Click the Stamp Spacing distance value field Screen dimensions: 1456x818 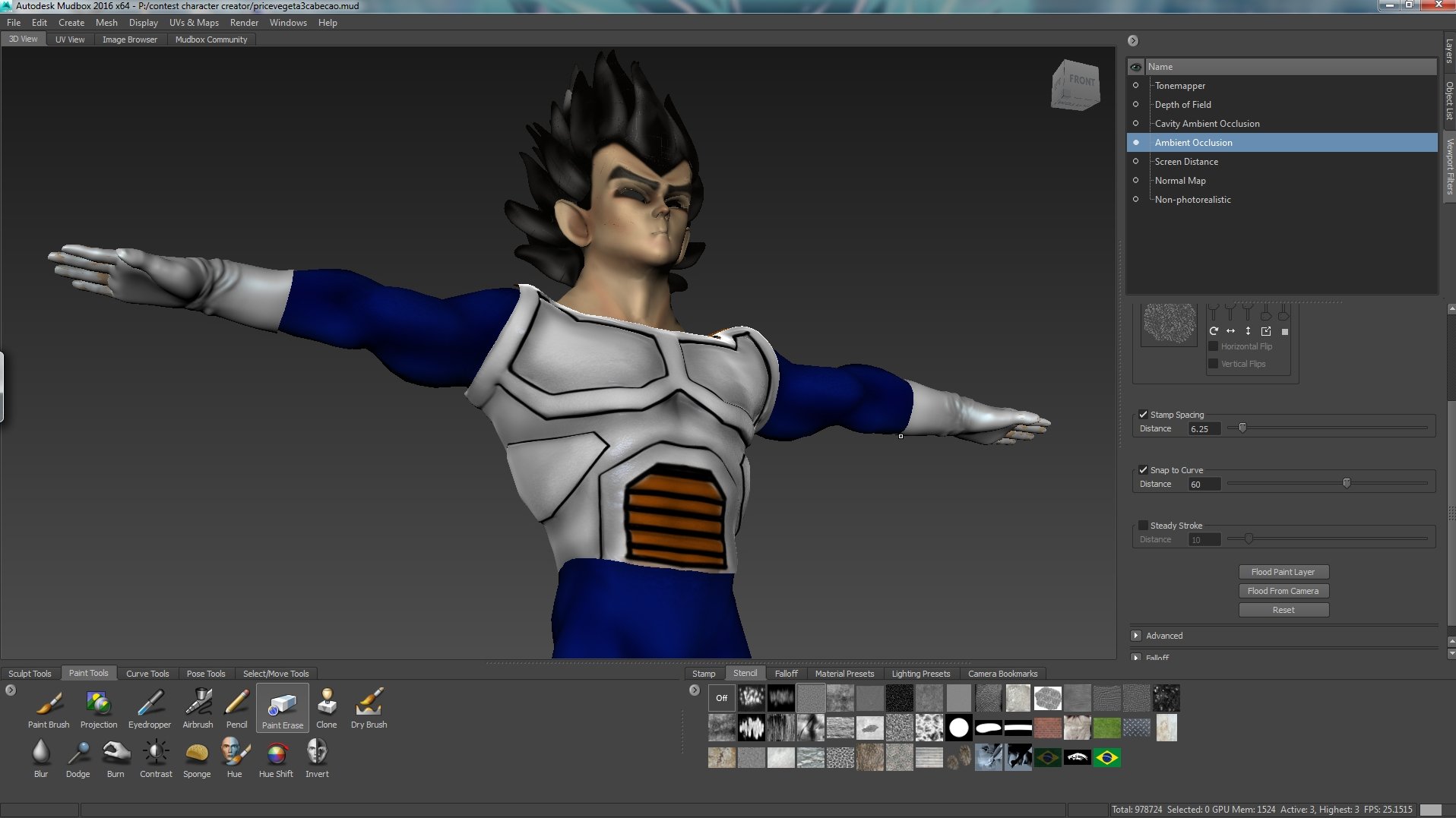tap(1204, 429)
